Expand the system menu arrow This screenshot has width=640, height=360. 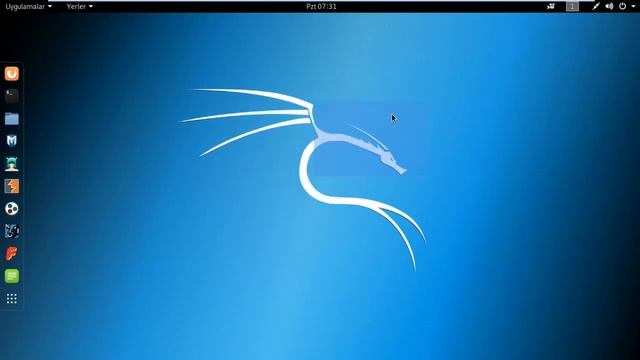tap(633, 7)
